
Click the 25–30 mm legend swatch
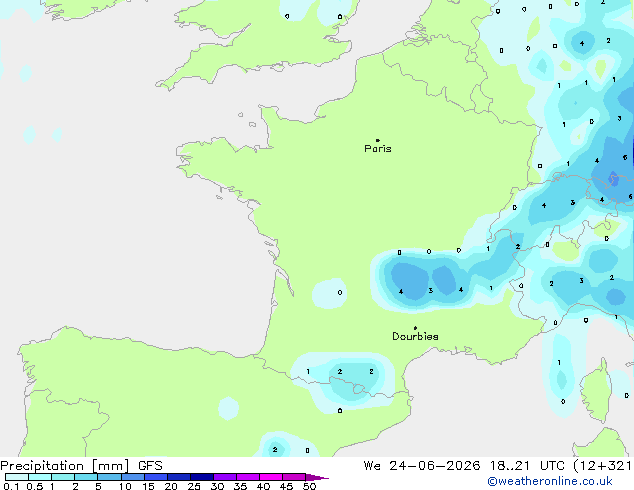tap(202, 477)
